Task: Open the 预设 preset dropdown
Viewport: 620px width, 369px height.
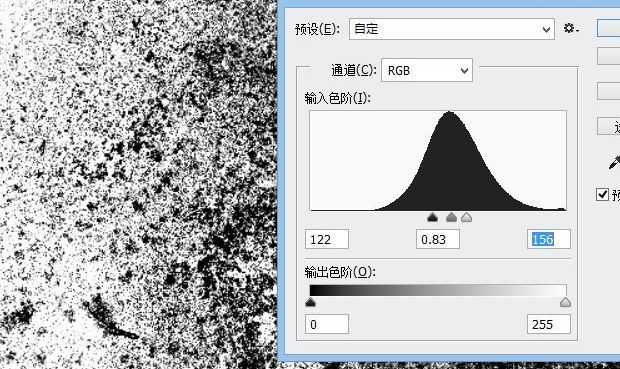Action: tap(452, 29)
